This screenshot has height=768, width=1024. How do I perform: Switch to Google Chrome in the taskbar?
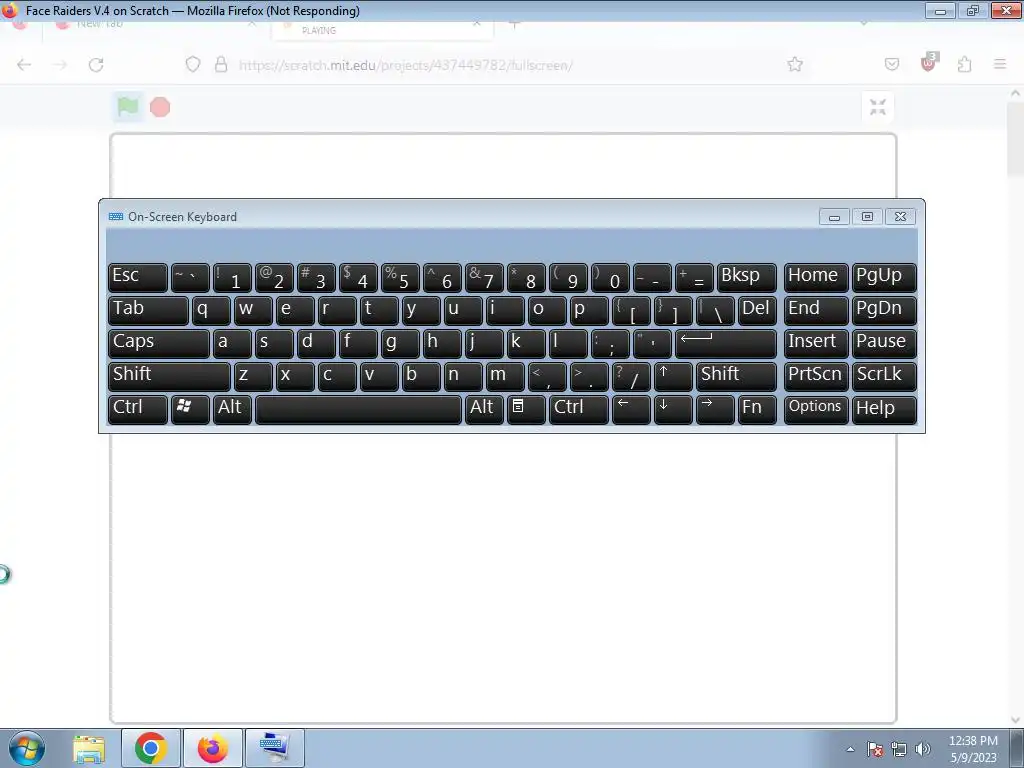pos(151,748)
